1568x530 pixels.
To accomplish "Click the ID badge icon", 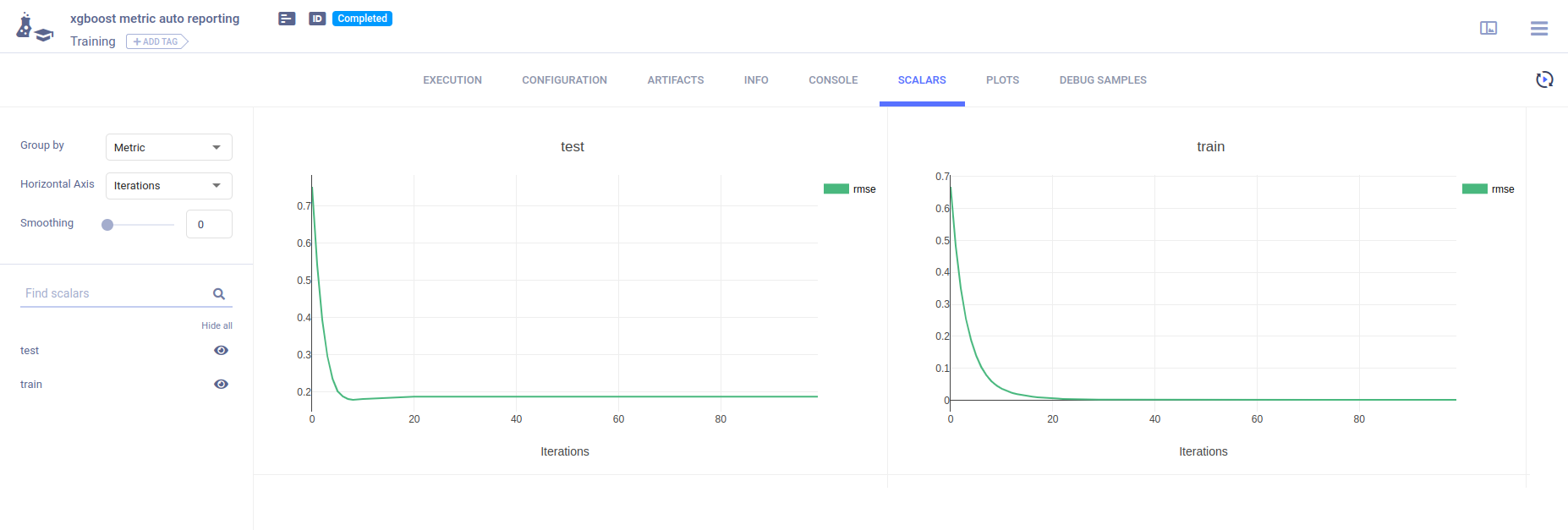I will coord(317,19).
